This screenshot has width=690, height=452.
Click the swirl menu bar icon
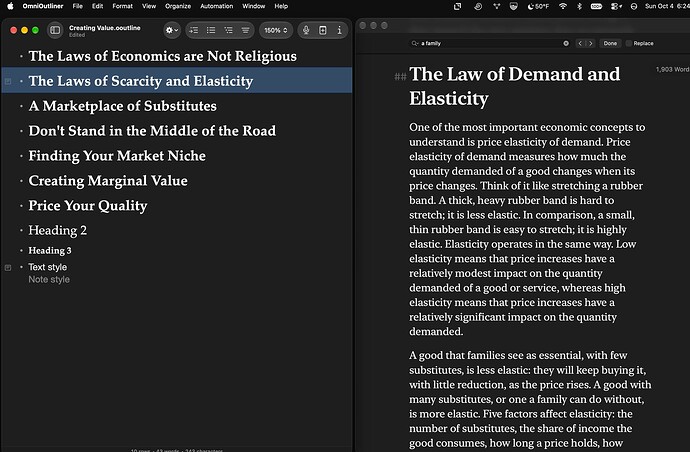pyautogui.click(x=478, y=6)
